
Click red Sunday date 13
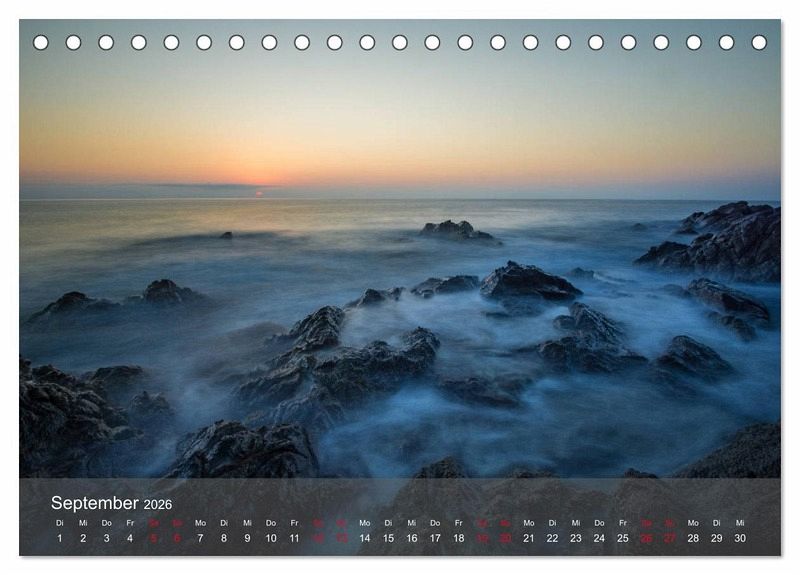341,538
